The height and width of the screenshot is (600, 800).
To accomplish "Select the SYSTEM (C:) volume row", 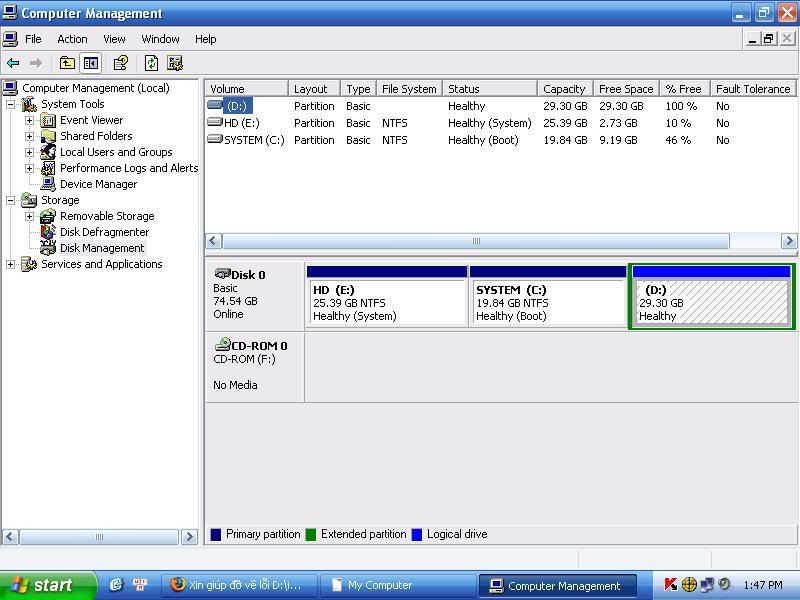I will coord(501,140).
